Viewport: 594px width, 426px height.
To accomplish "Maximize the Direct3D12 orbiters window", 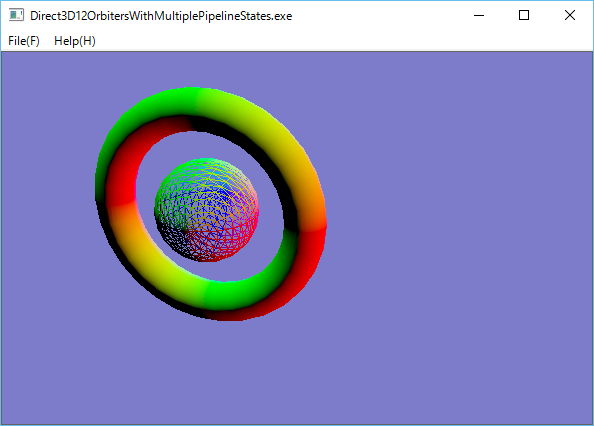I will click(x=524, y=16).
